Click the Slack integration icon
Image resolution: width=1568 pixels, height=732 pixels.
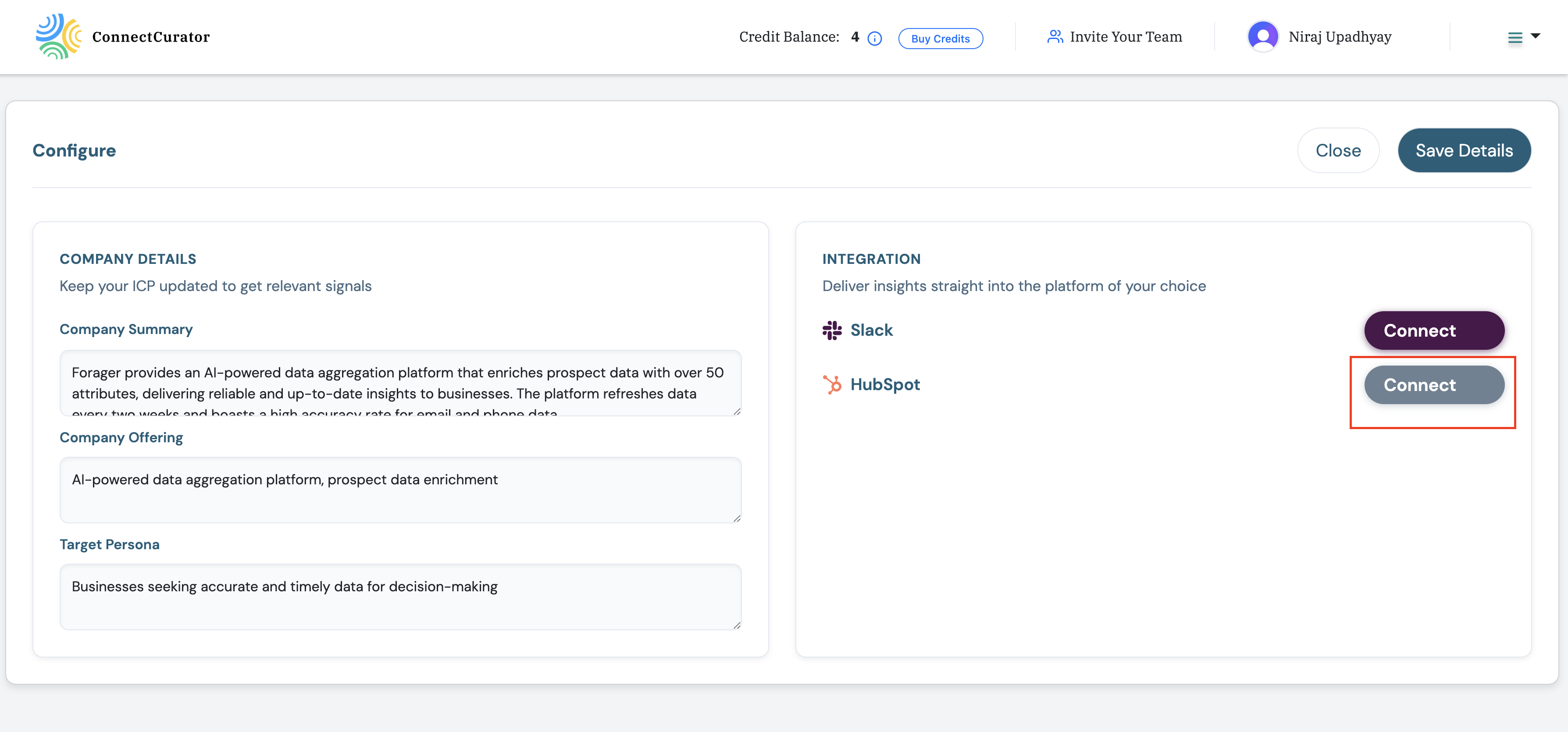[x=831, y=330]
